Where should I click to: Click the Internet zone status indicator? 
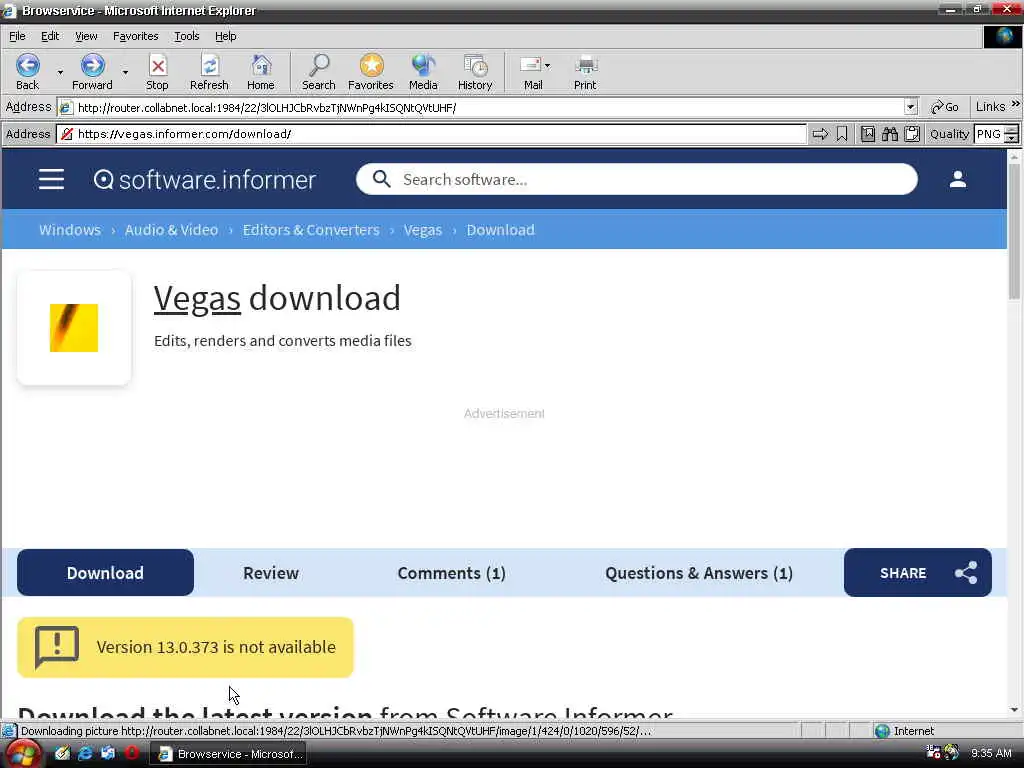pos(904,731)
